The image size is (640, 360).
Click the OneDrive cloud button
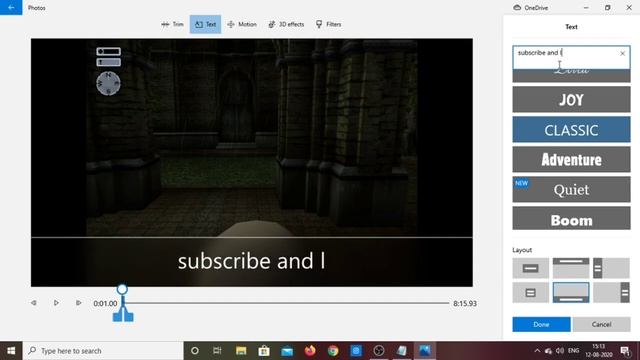point(531,7)
